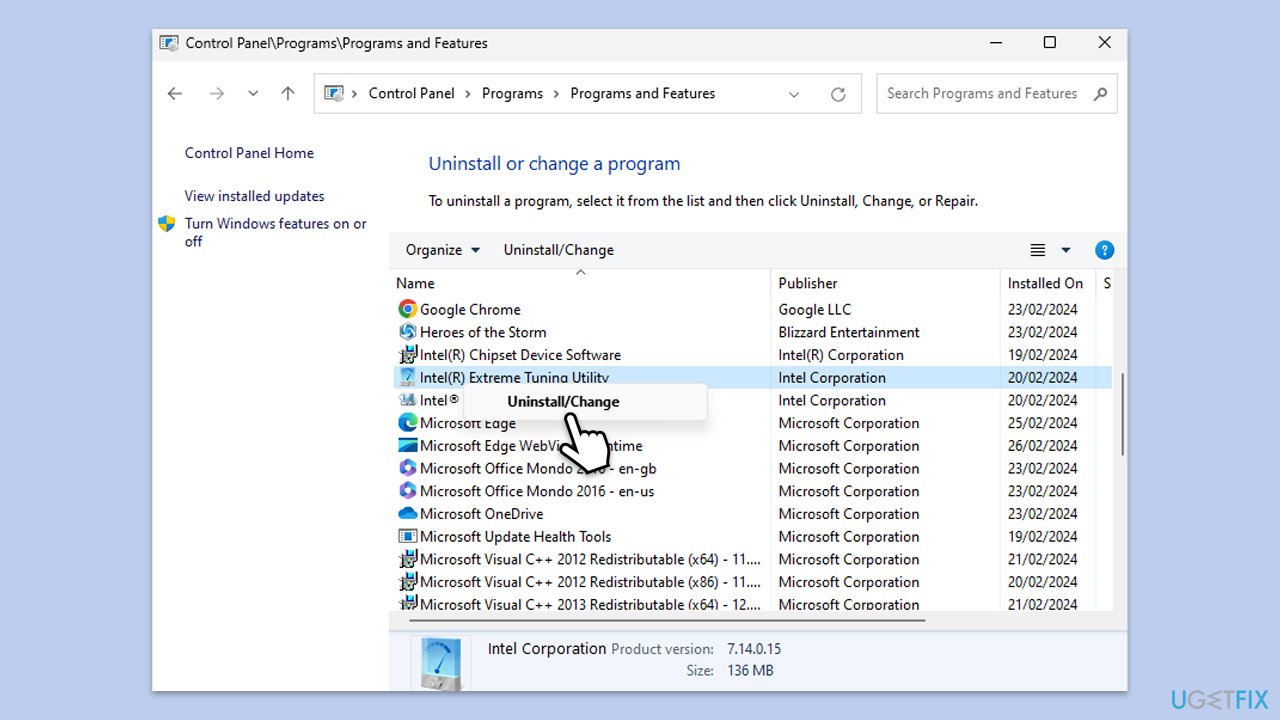The image size is (1280, 720).
Task: Click the 26/02/2024 installed date cell
Action: pyautogui.click(x=1042, y=446)
